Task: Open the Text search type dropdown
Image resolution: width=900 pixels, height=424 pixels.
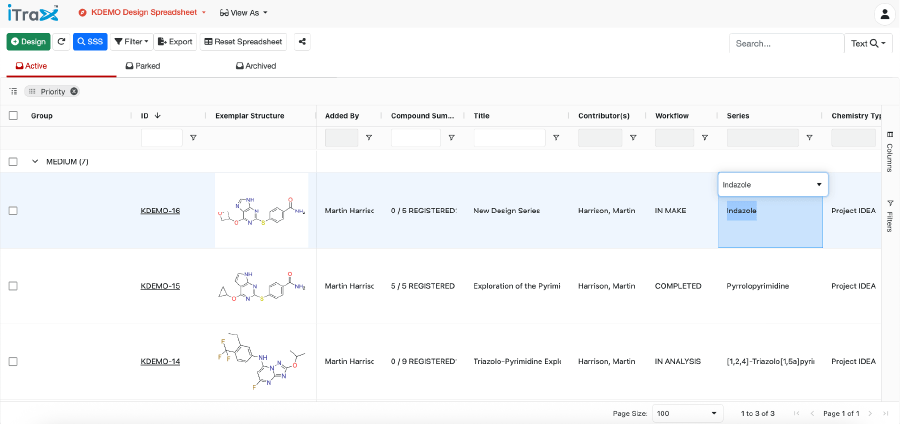Action: pyautogui.click(x=868, y=44)
